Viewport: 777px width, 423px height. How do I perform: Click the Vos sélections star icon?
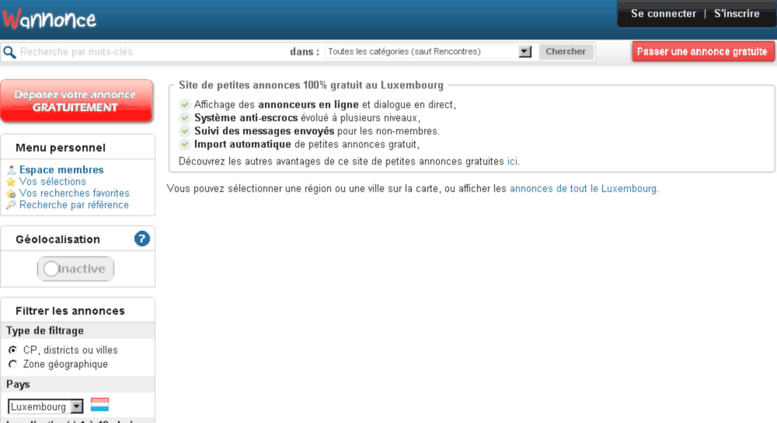(11, 182)
